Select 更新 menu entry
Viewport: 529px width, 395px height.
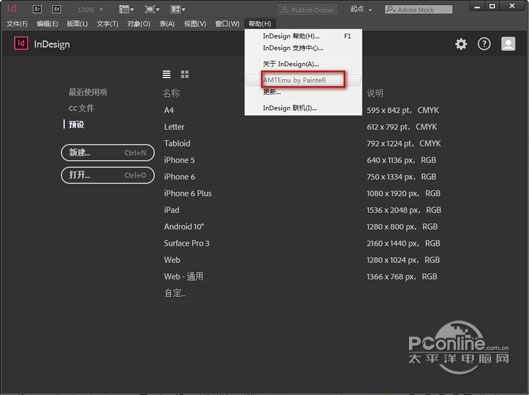[303, 92]
